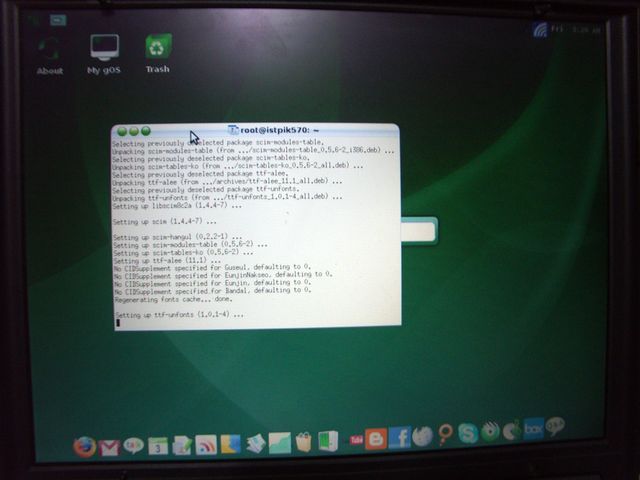Open the Box dock icon

pyautogui.click(x=534, y=429)
